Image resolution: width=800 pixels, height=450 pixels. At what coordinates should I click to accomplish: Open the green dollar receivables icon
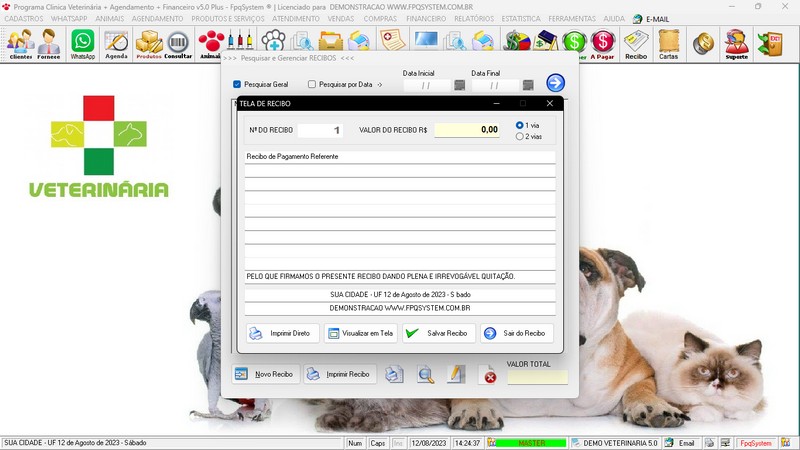[x=574, y=44]
